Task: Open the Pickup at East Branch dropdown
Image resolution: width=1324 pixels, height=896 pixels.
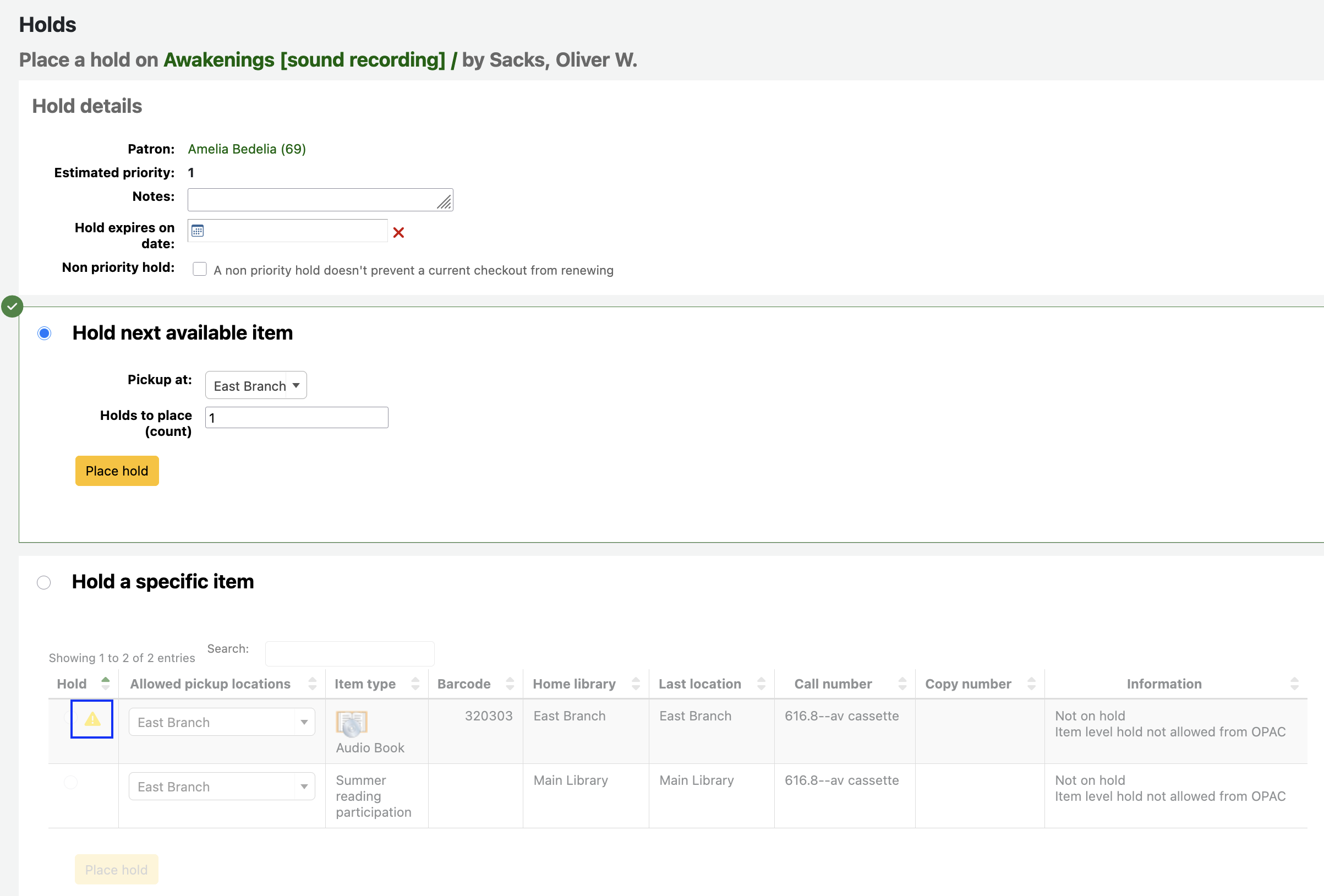Action: (256, 386)
